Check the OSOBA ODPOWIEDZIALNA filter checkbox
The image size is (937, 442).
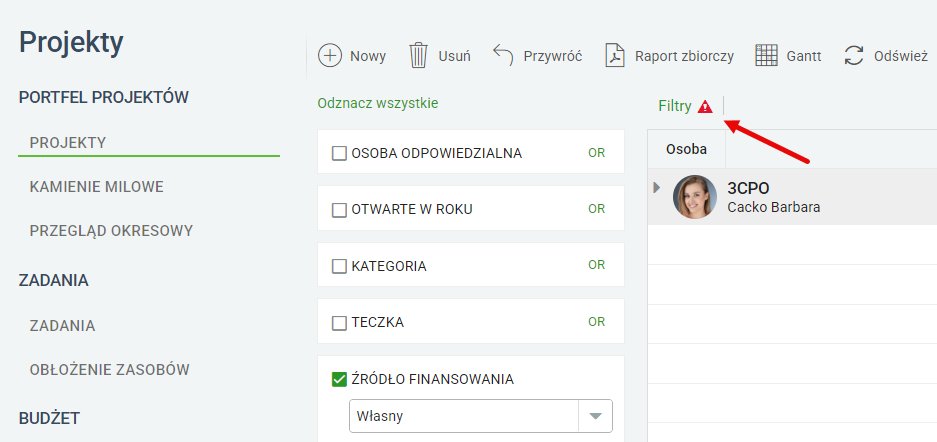click(339, 154)
